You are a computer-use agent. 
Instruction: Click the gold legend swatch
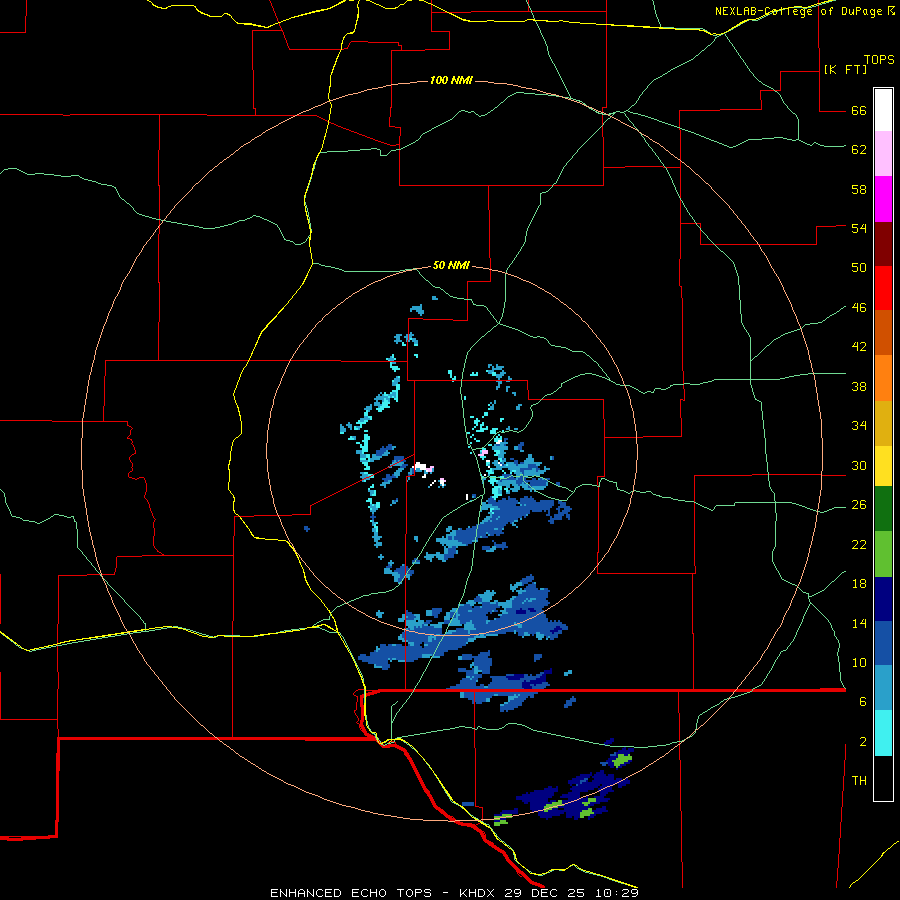click(883, 423)
